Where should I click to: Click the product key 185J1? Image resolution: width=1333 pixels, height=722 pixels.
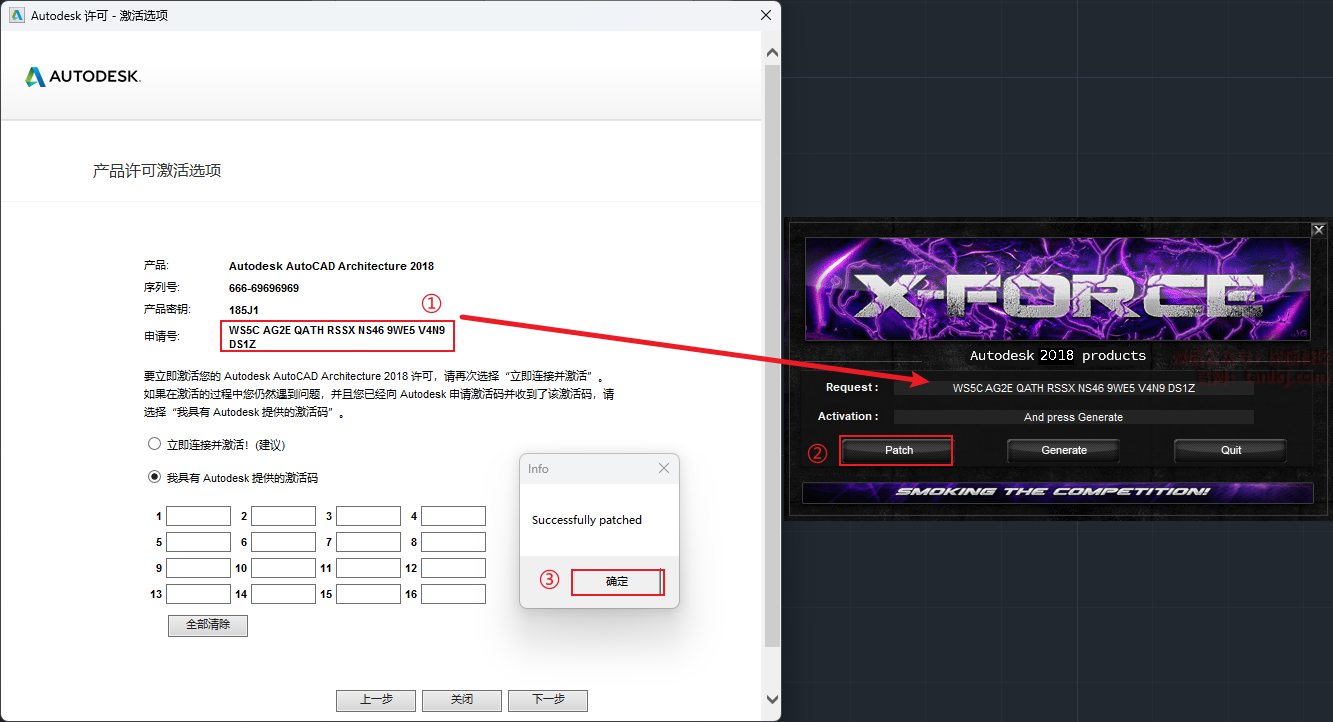pos(245,310)
